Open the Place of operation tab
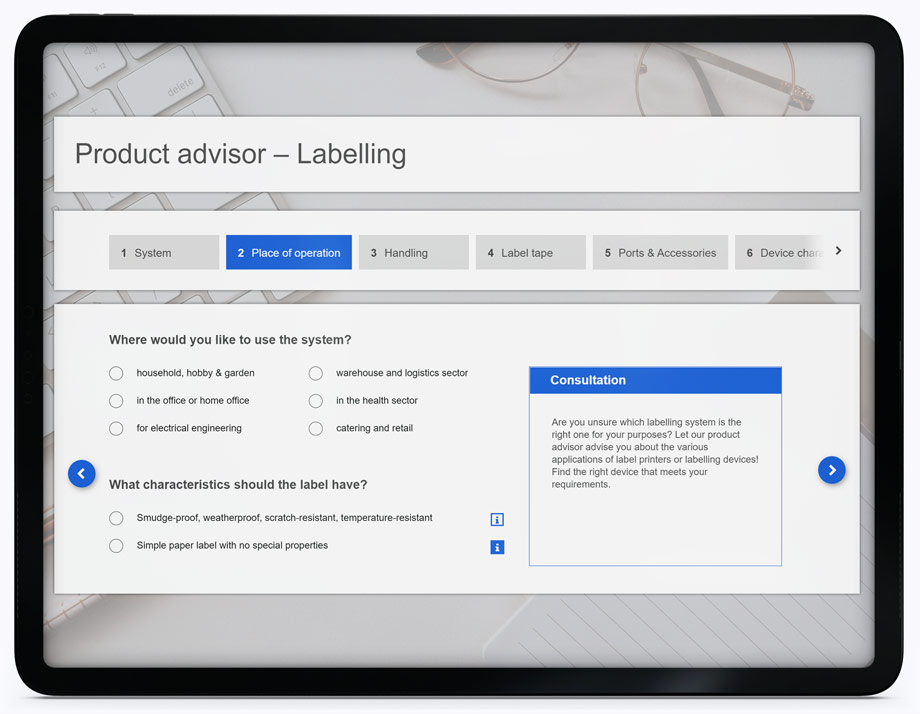Viewport: 920px width, 714px height. (x=289, y=253)
